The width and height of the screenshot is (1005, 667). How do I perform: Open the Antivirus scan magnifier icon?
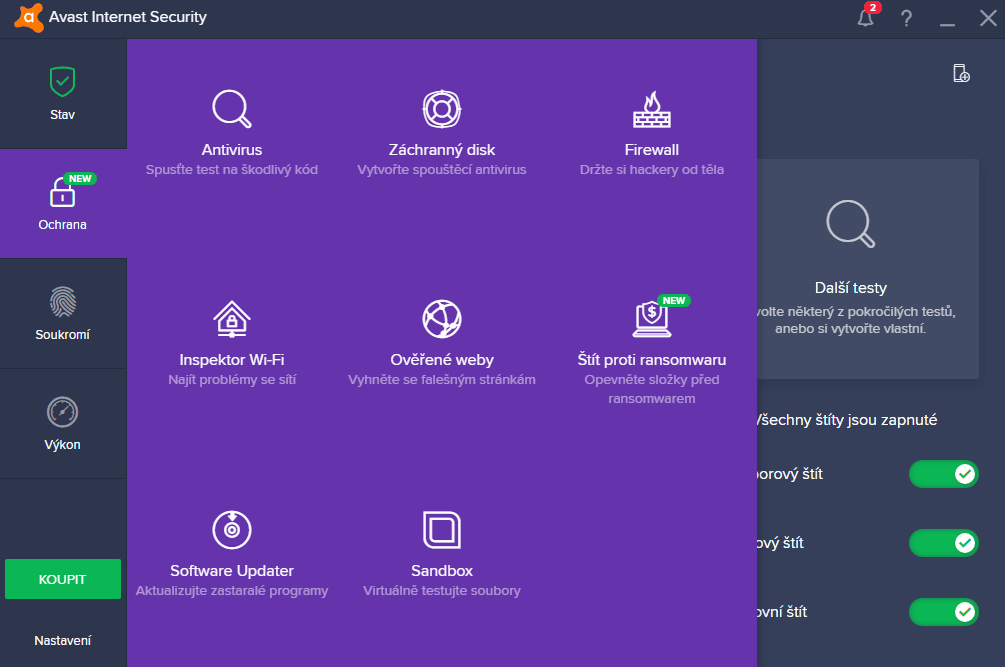tap(231, 109)
